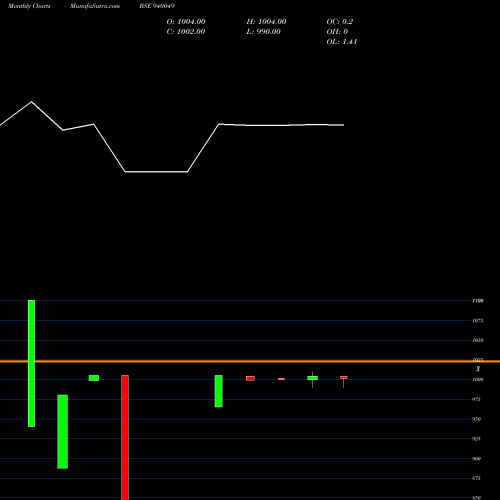The width and height of the screenshot is (500, 500).
Task: Select the second green candlestick reaching 900
Action: pyautogui.click(x=63, y=432)
